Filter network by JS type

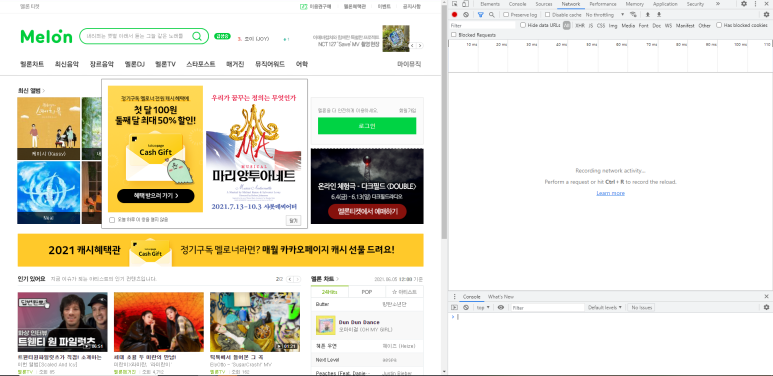591,25
